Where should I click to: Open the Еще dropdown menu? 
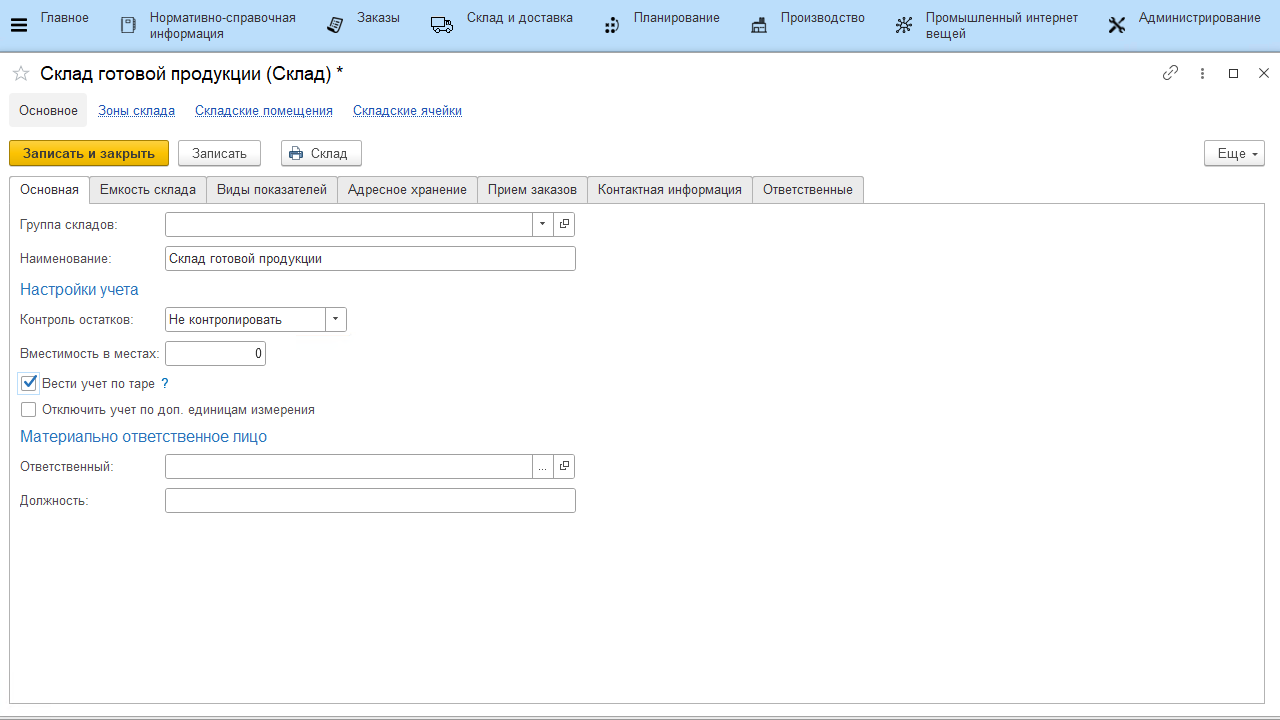pyautogui.click(x=1234, y=153)
